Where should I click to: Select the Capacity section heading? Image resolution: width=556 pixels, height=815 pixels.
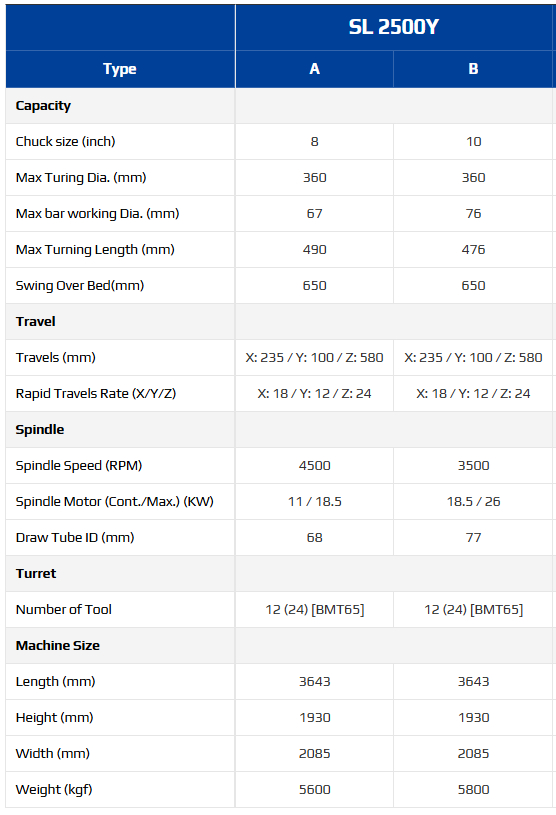click(x=43, y=106)
